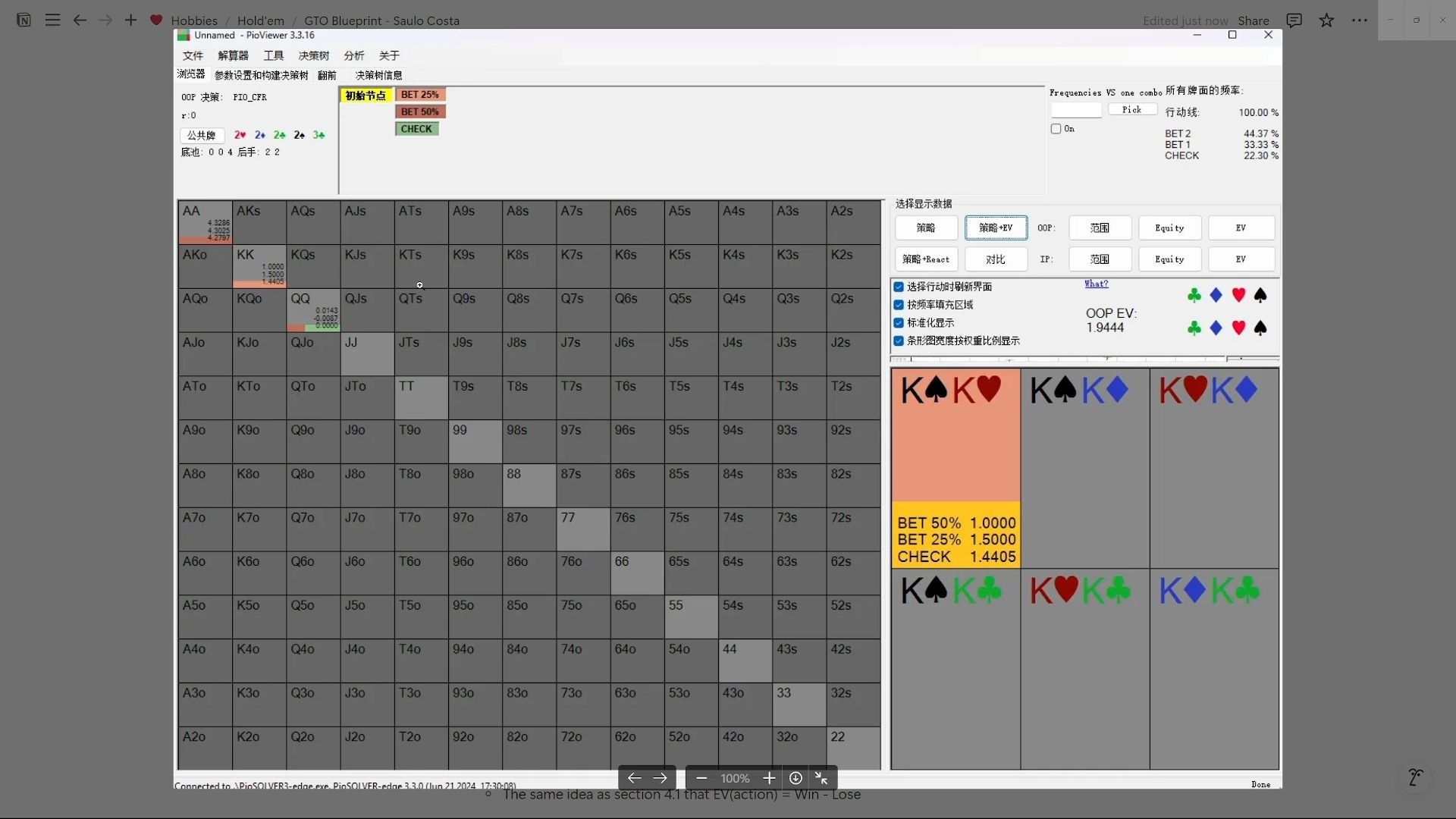1456x819 pixels.
Task: Favorite the page with the star icon
Action: 1326,20
